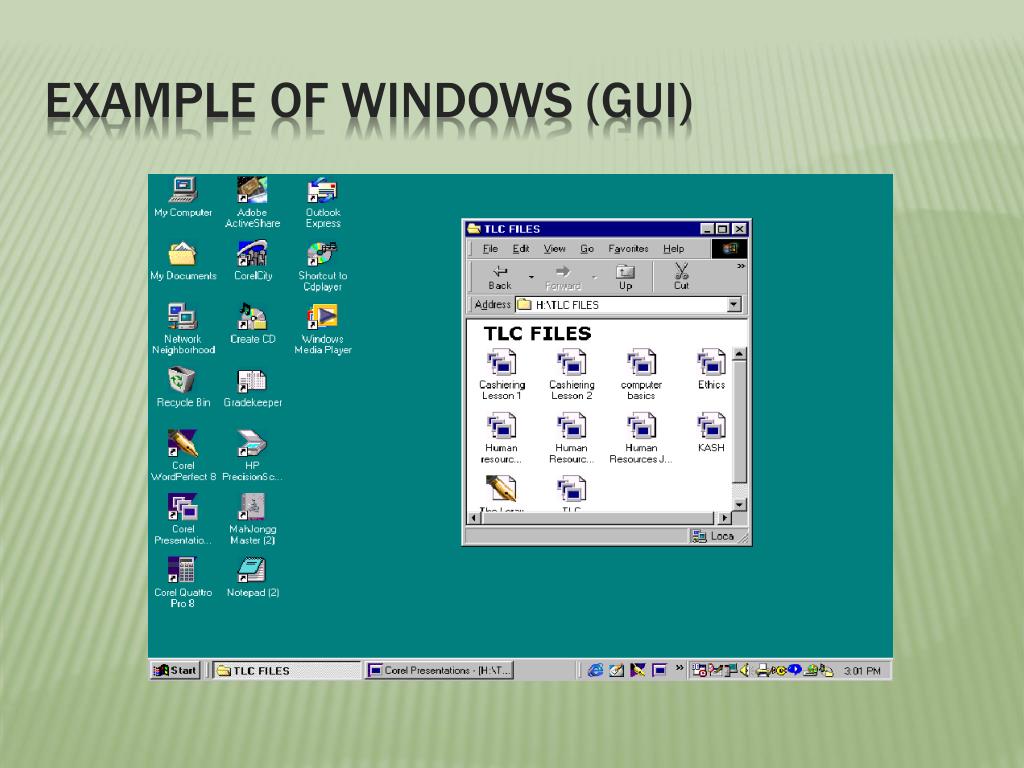Select the Adobe ActiveShare desktop shortcut

253,202
